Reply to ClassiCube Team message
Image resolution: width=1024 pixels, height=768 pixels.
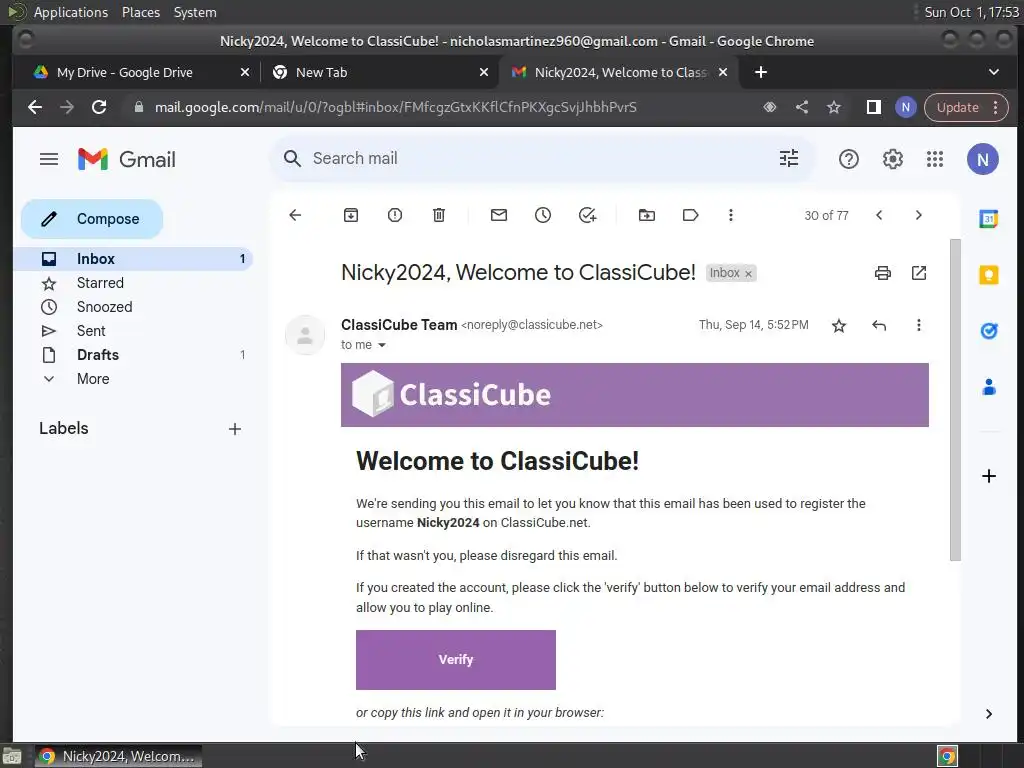coord(879,325)
